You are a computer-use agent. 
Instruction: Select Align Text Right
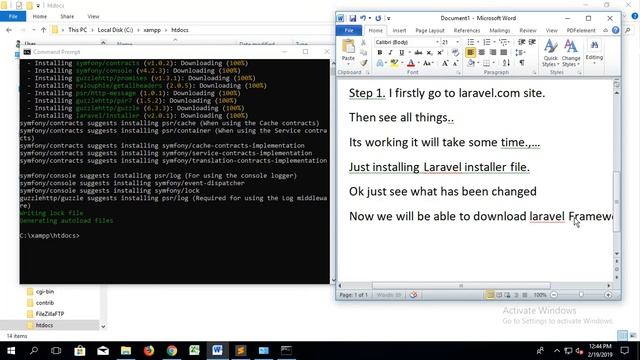point(493,52)
